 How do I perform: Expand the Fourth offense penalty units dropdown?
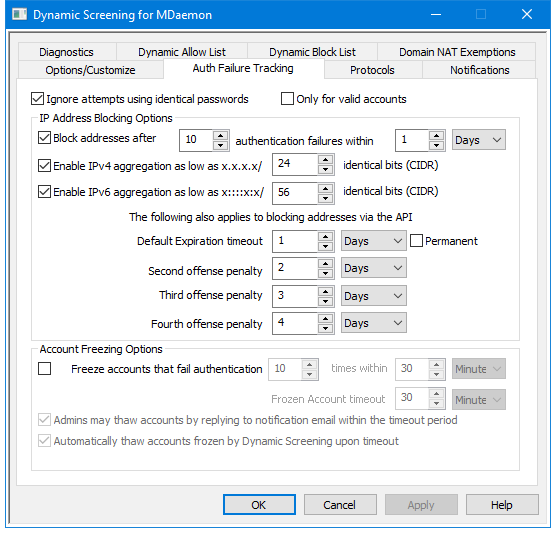[374, 323]
